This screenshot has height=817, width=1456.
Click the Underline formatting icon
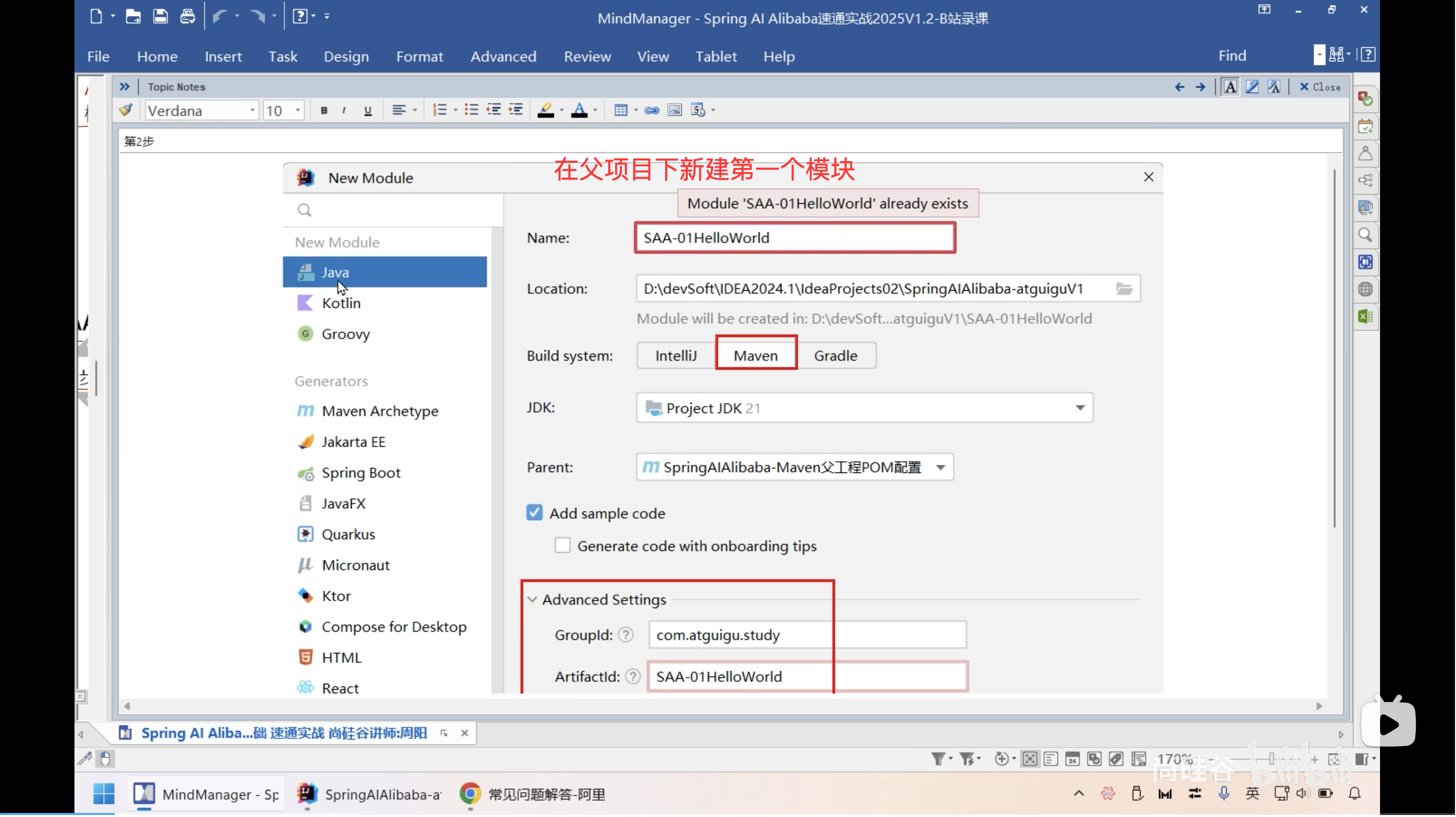[x=368, y=110]
